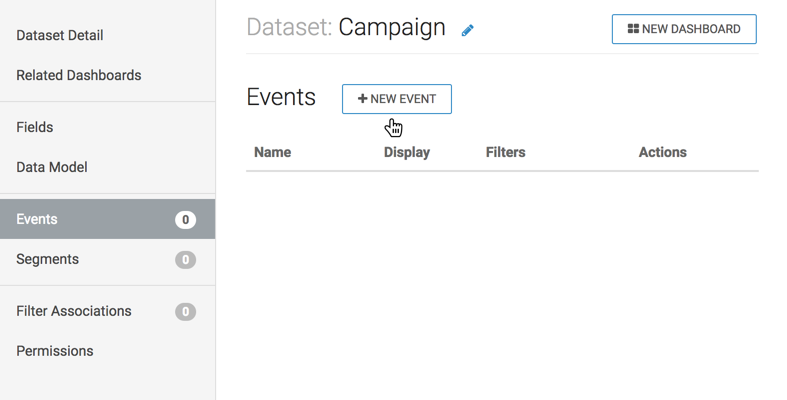Go to Related Dashboards
The height and width of the screenshot is (400, 787).
tap(79, 76)
